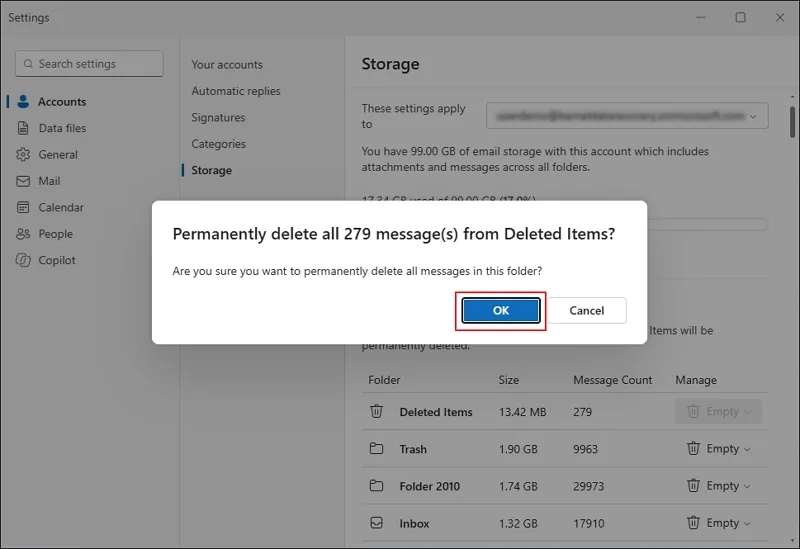Select the Message Count column header
This screenshot has height=549, width=800.
(612, 380)
